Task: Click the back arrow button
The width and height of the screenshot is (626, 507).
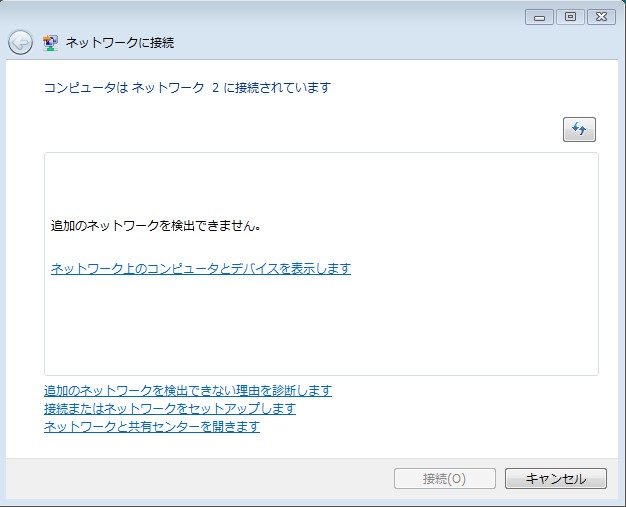Action: click(20, 43)
